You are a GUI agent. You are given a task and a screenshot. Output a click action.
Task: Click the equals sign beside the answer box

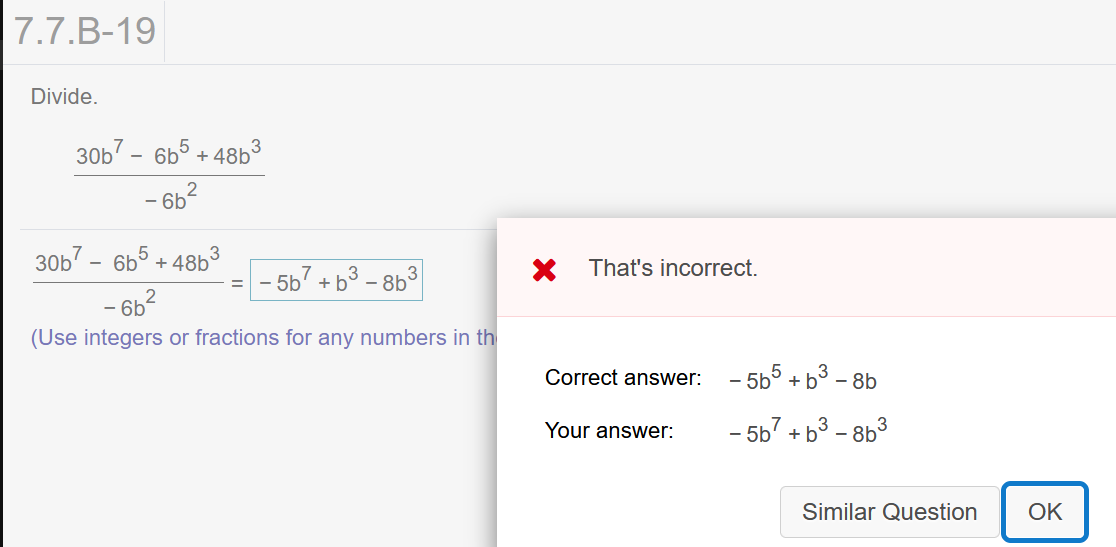(237, 284)
